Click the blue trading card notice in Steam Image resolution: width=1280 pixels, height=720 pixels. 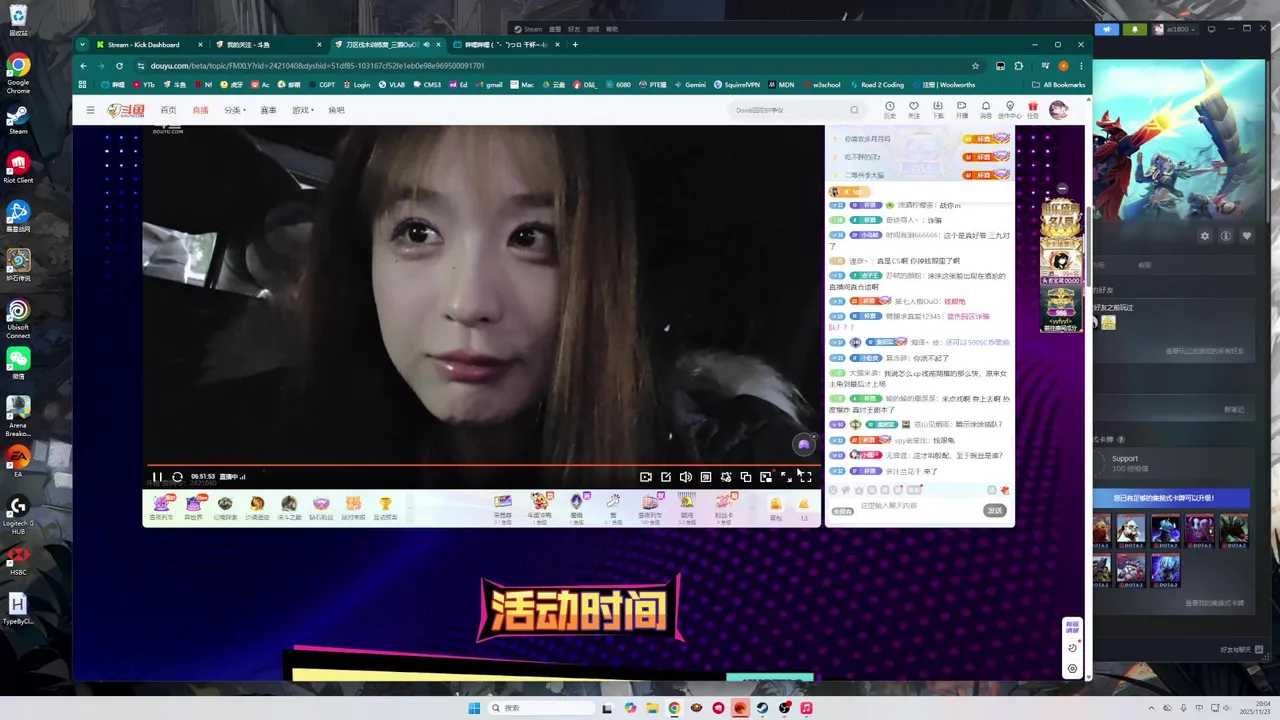[x=1170, y=497]
